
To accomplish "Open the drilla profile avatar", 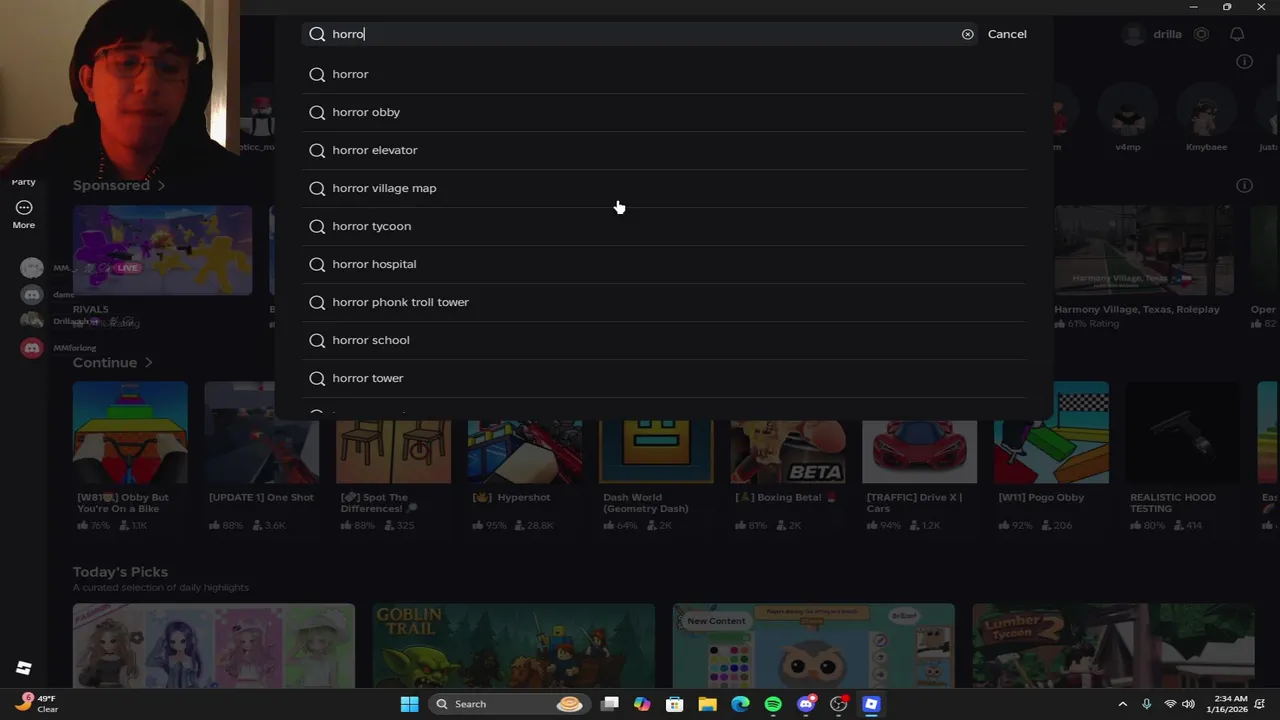I will (1133, 34).
